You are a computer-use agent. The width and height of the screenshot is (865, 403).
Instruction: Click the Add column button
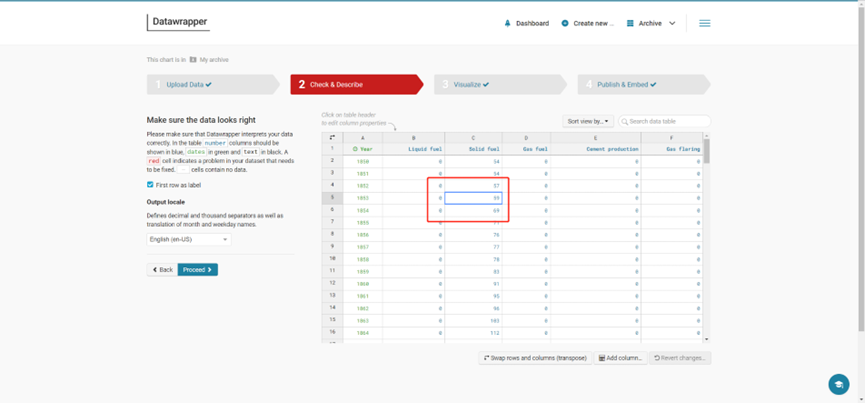pyautogui.click(x=621, y=358)
